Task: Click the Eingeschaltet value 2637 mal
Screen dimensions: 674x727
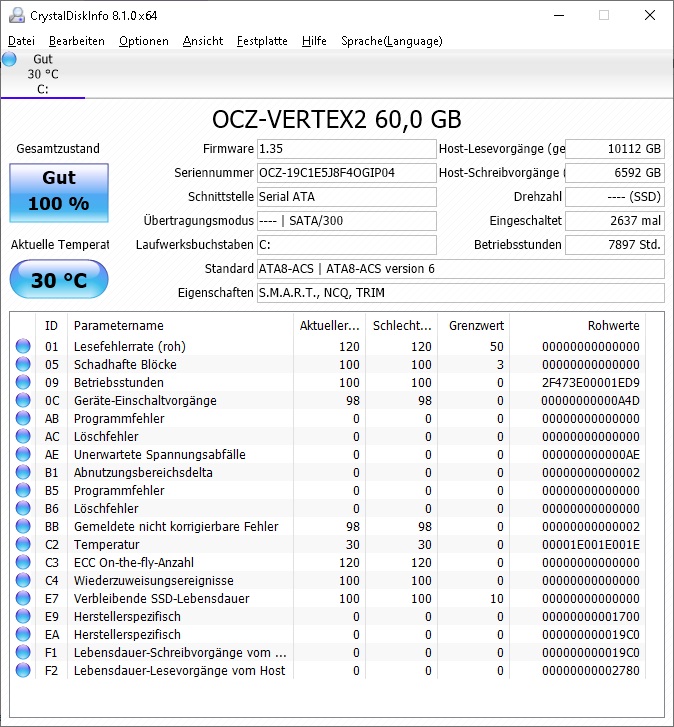Action: point(615,221)
